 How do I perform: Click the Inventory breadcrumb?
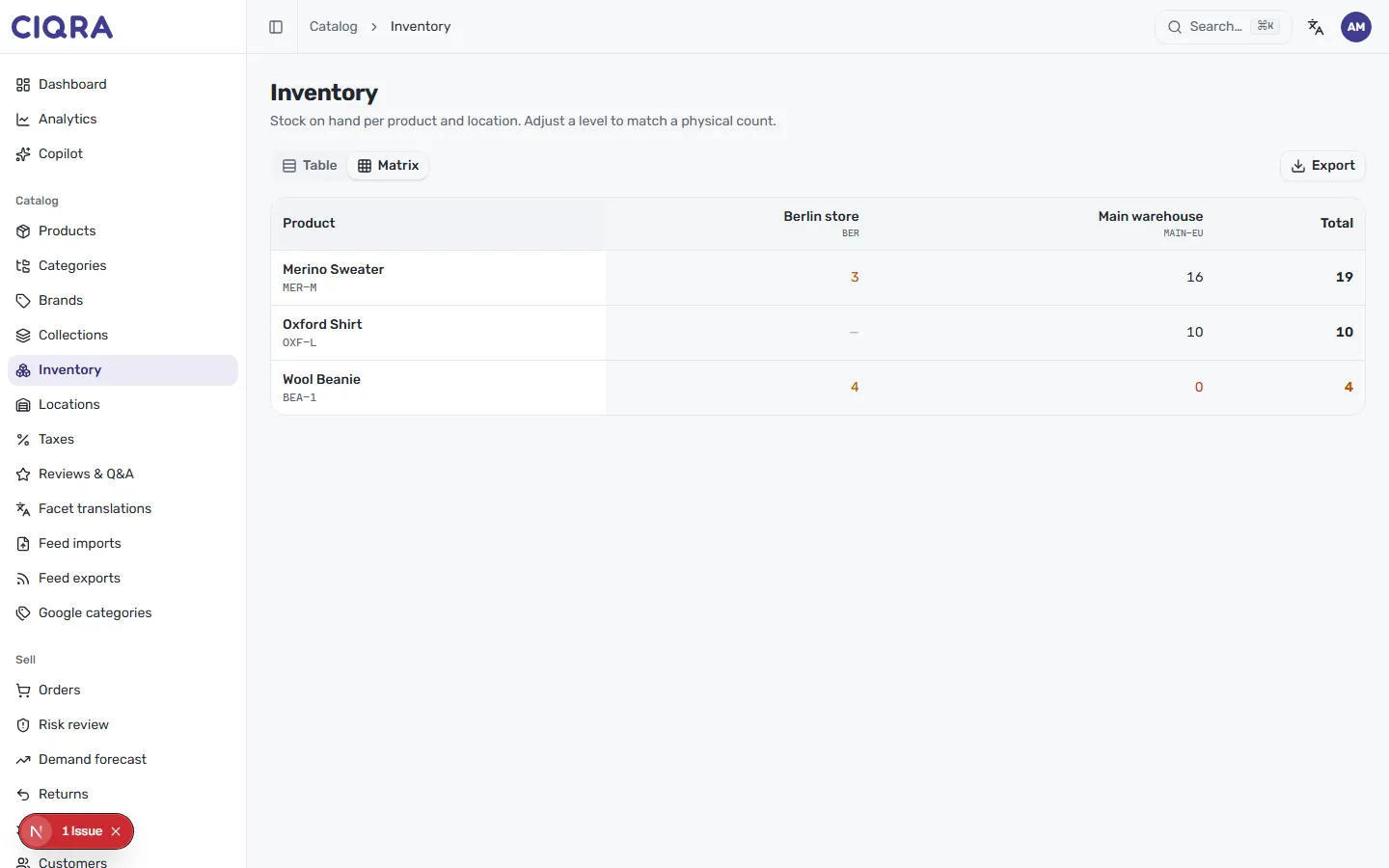pos(421,27)
